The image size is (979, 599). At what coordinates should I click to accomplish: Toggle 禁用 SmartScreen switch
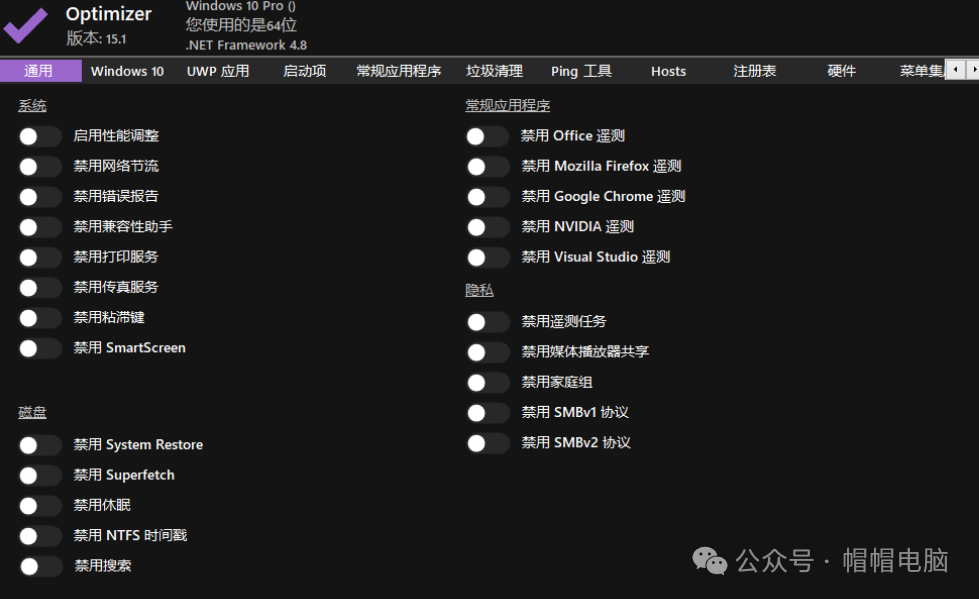[39, 349]
